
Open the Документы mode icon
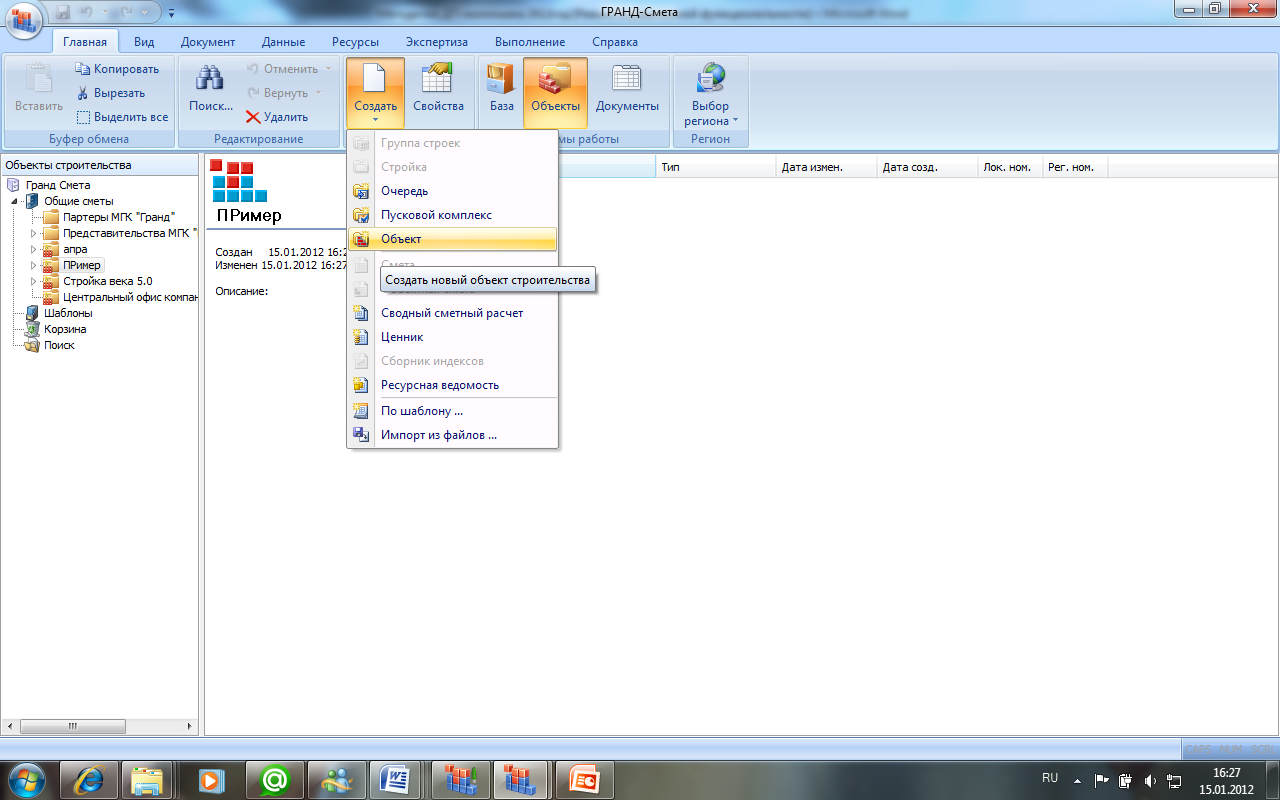(627, 78)
